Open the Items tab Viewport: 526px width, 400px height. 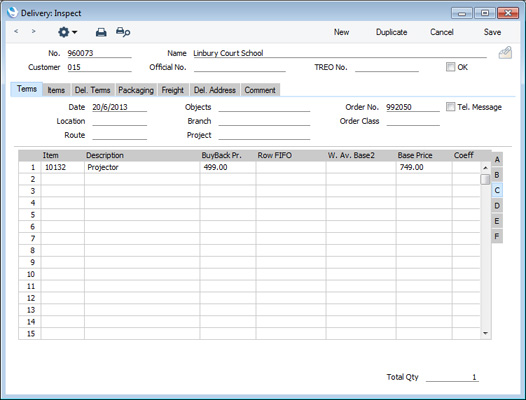pyautogui.click(x=56, y=90)
